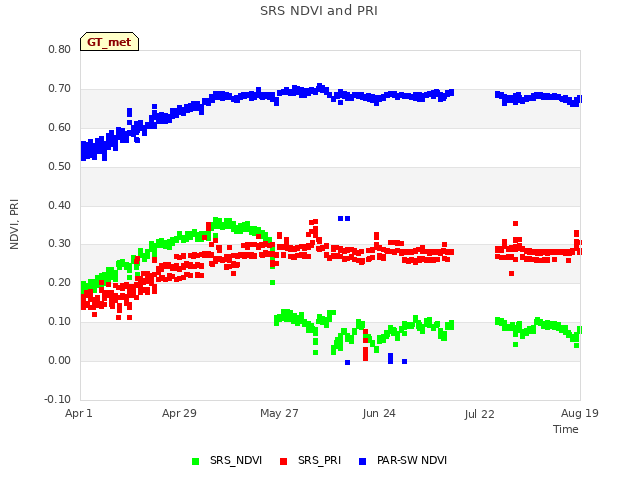Click the May 27 x-axis label

point(279,413)
